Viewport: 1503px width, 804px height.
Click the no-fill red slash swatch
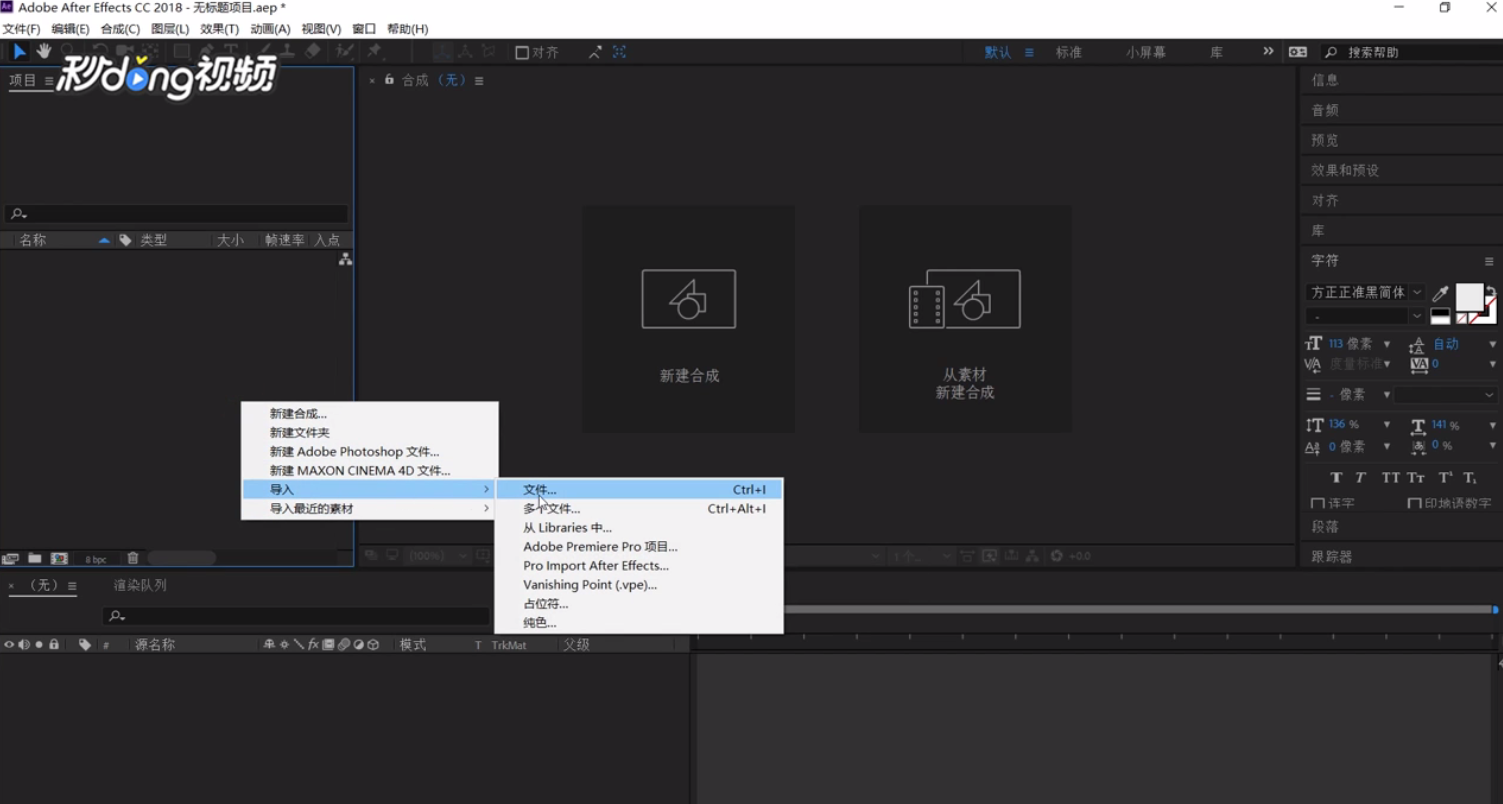point(1462,318)
